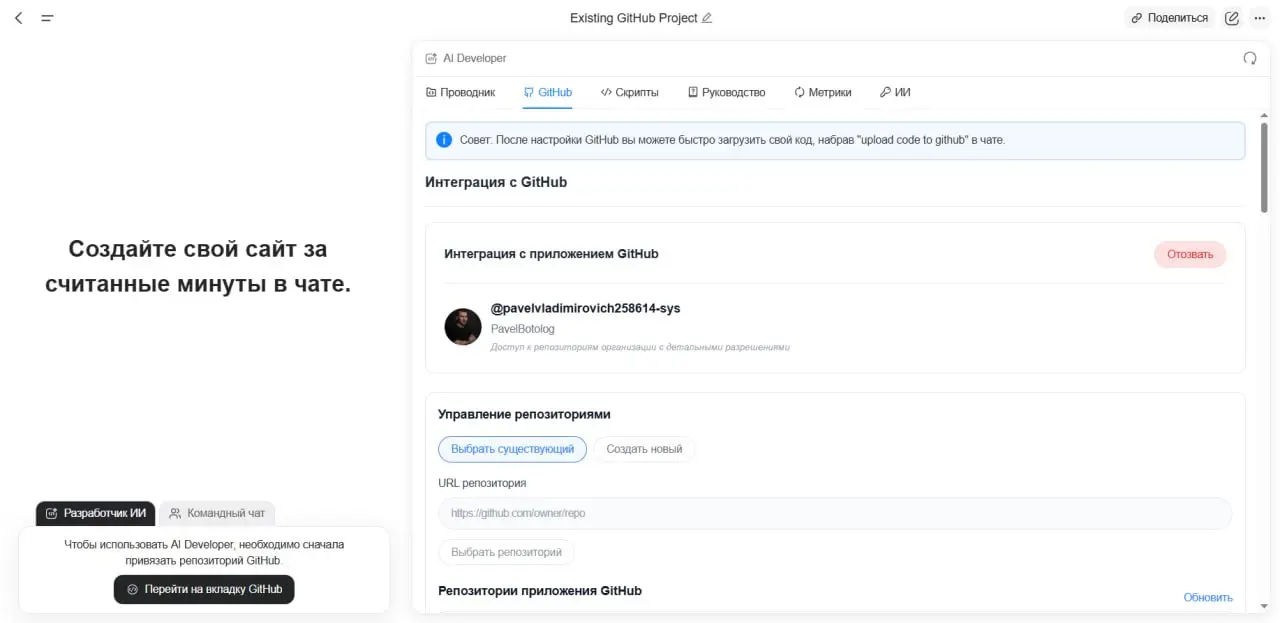Open the 'Руководство' tab
The width and height of the screenshot is (1280, 623).
tap(727, 92)
